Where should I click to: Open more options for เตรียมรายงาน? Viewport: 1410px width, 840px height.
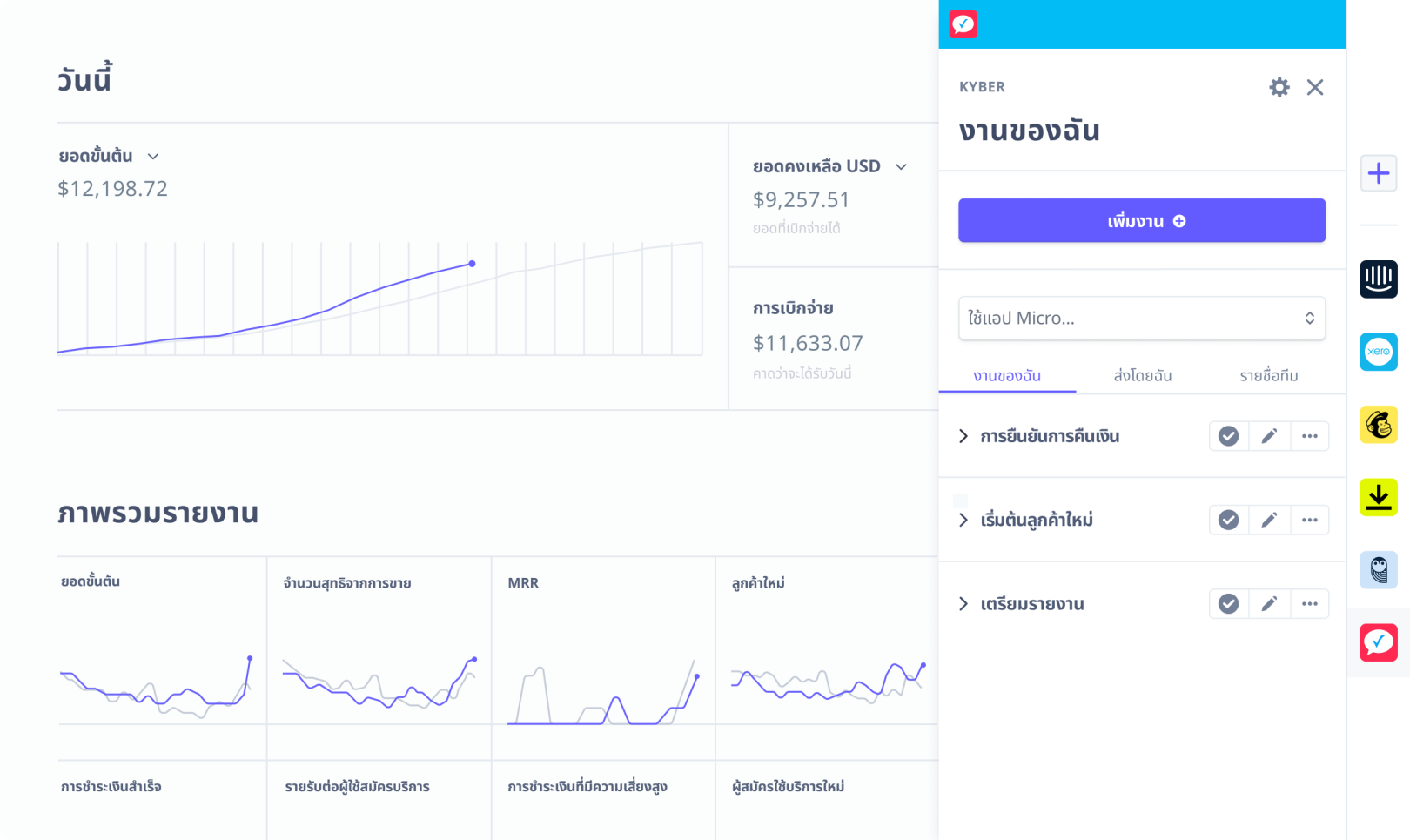[x=1309, y=604]
